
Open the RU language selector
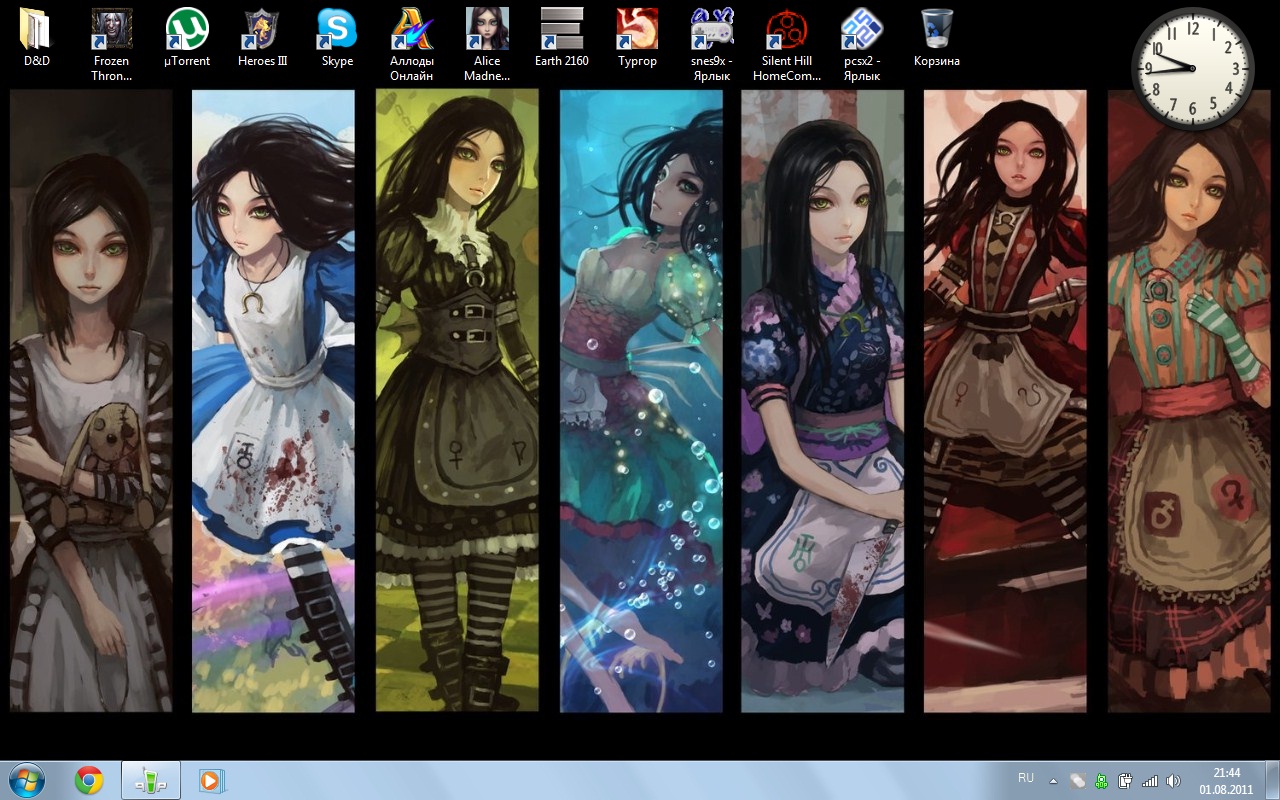(x=1025, y=778)
